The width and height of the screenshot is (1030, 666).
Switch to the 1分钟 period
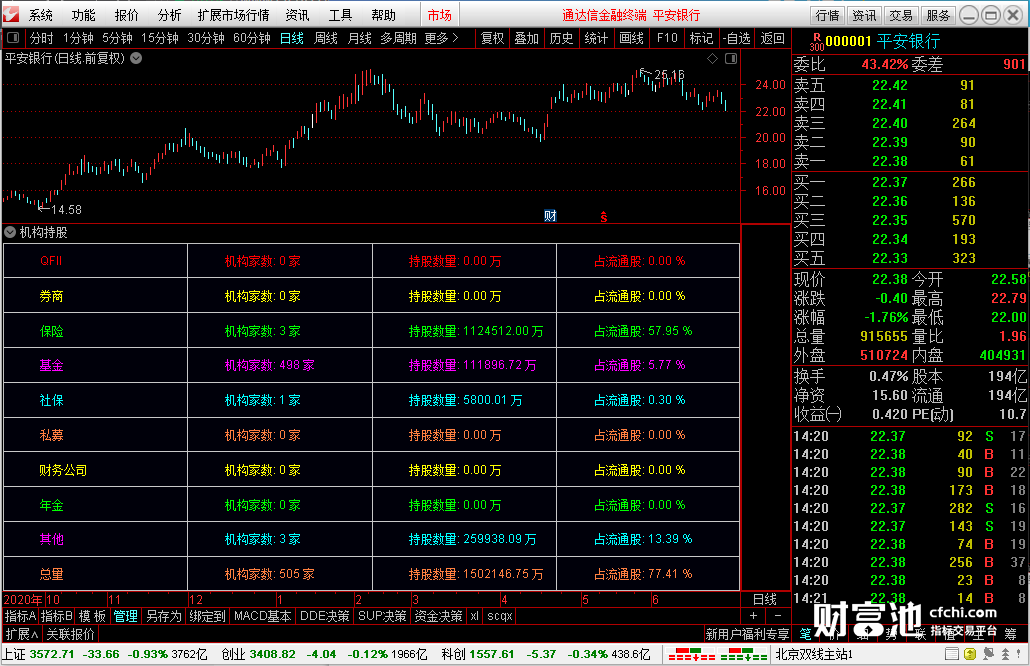coord(78,38)
